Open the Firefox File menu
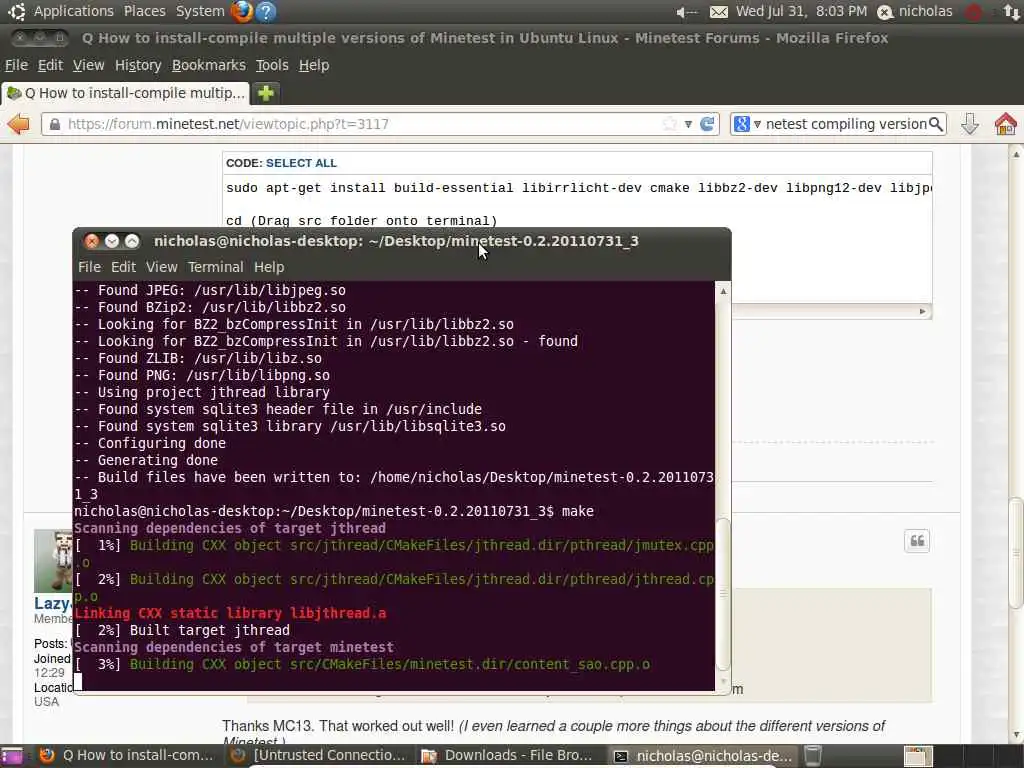Viewport: 1024px width, 768px height. 16,65
